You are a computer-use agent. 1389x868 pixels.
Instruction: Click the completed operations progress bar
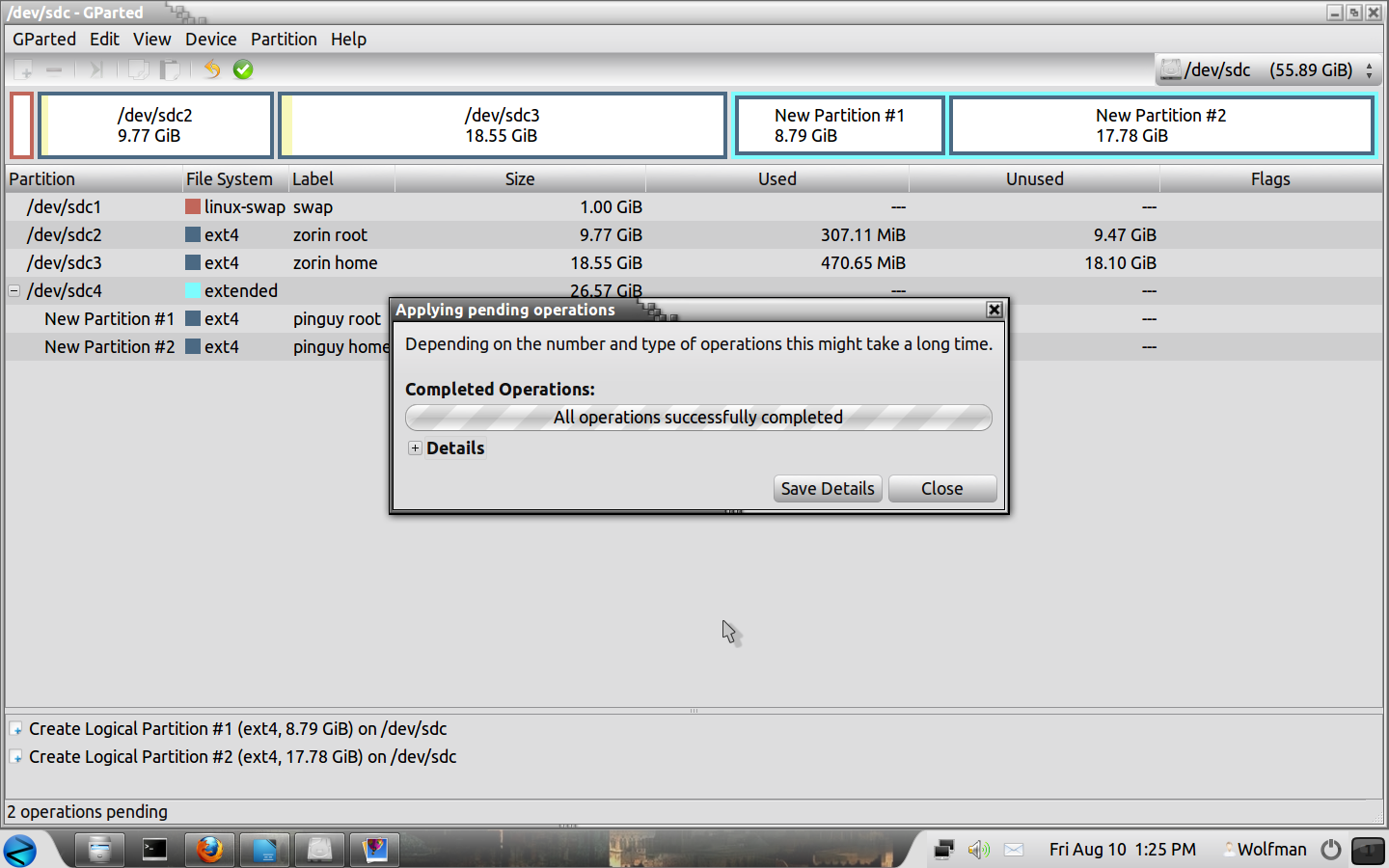[x=698, y=418]
